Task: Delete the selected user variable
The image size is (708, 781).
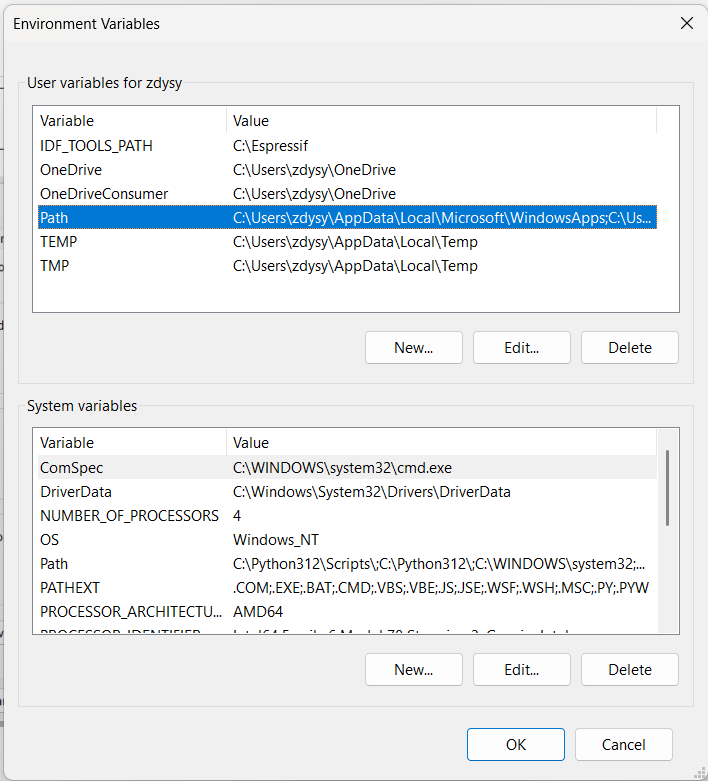Action: [x=629, y=348]
